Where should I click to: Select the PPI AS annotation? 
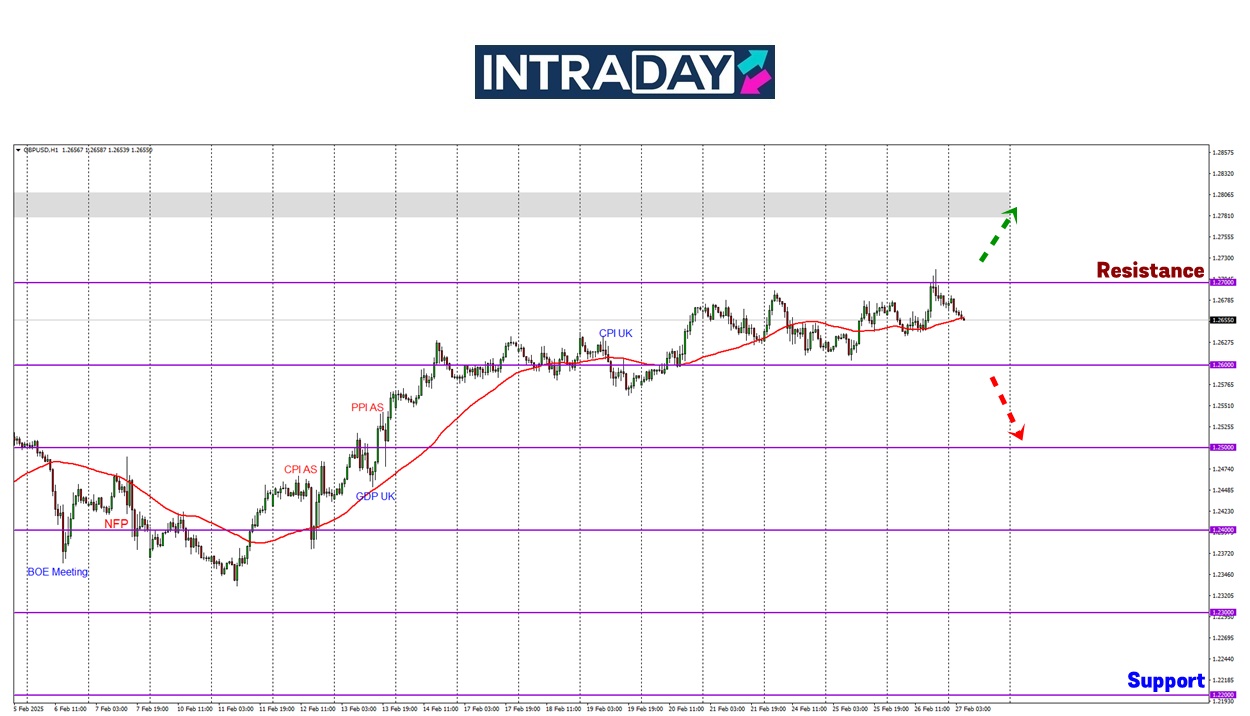tap(367, 407)
